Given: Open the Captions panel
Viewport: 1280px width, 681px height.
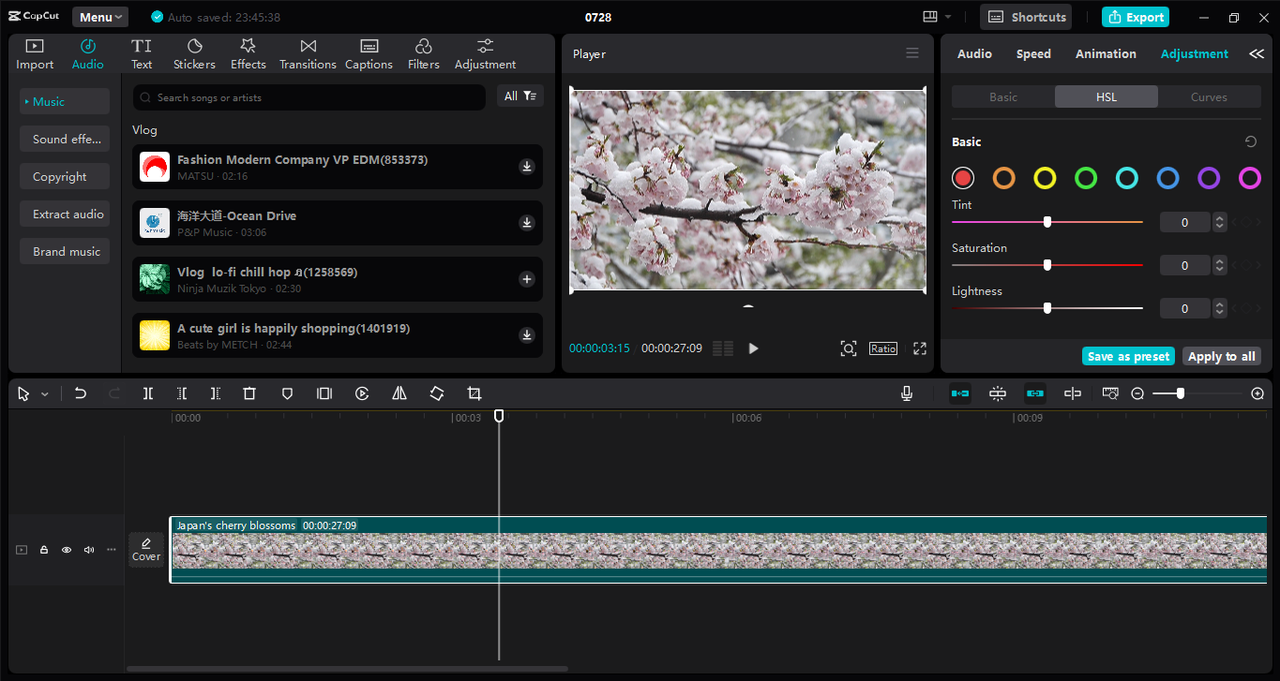Looking at the screenshot, I should [x=369, y=54].
